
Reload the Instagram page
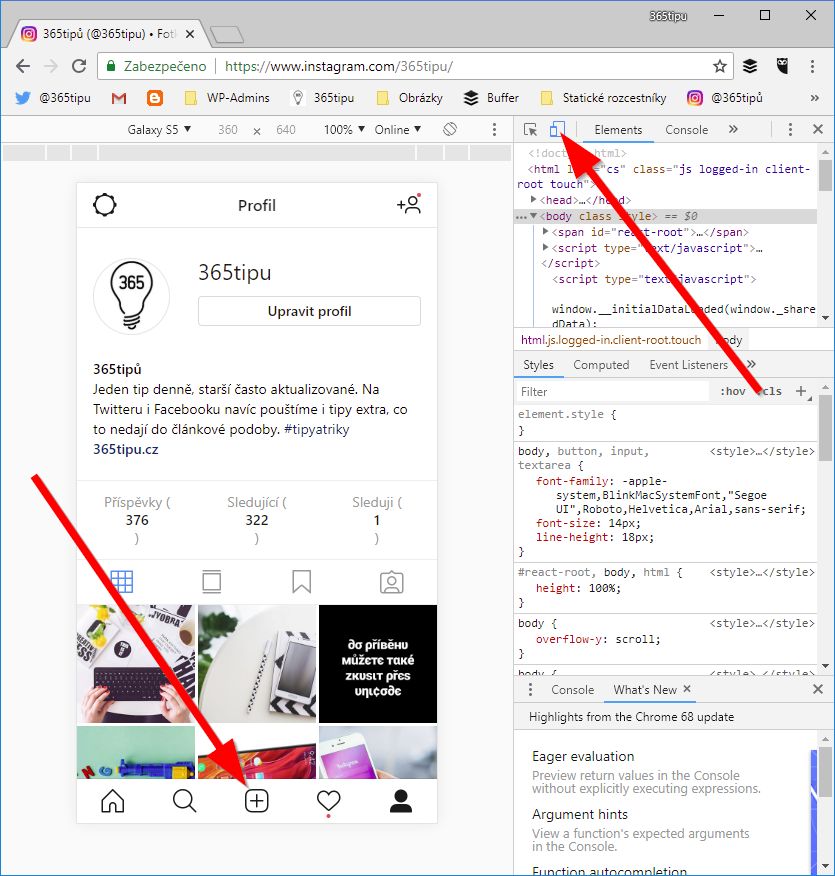click(x=79, y=66)
